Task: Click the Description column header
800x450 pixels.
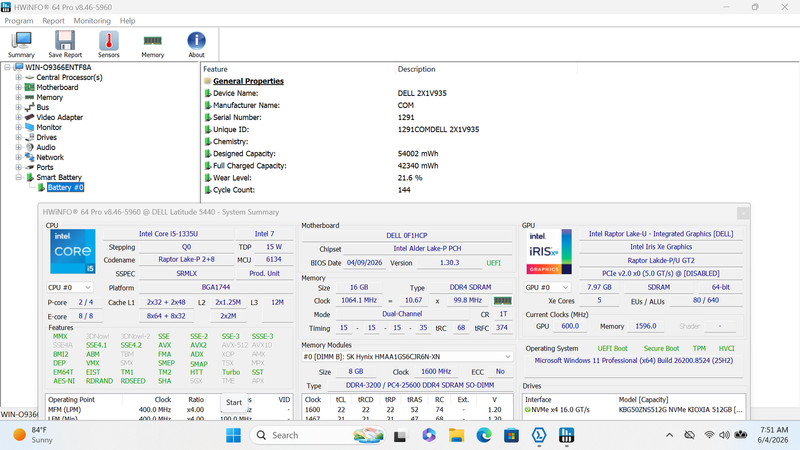Action: coord(416,69)
